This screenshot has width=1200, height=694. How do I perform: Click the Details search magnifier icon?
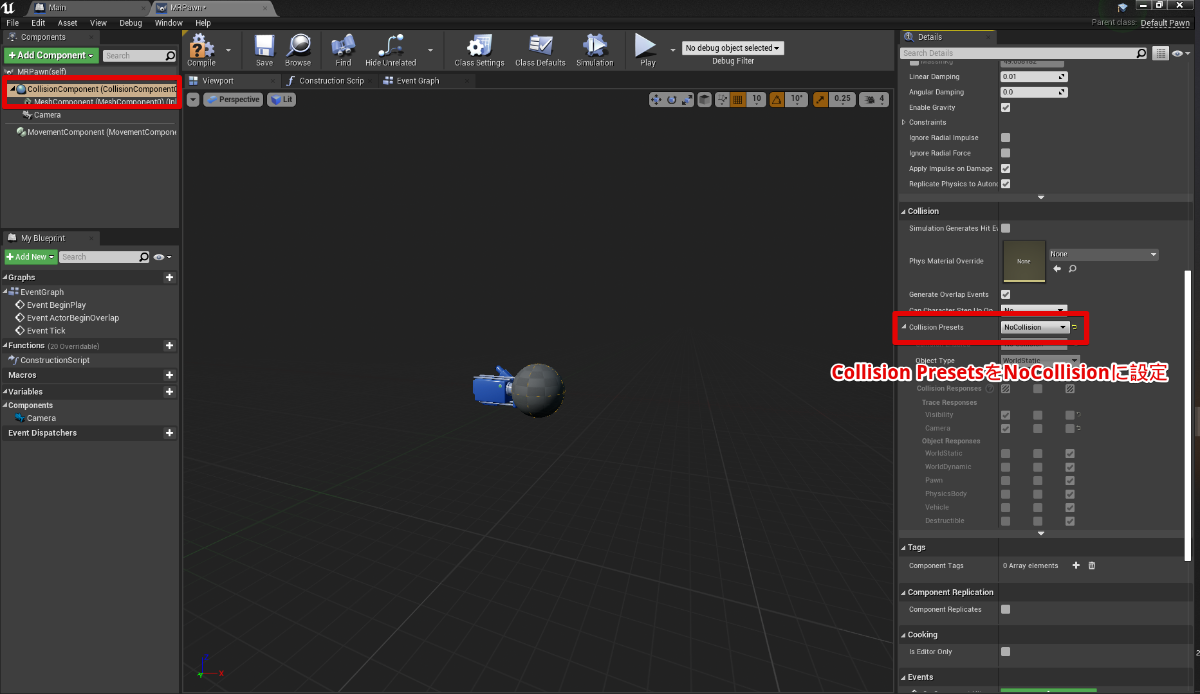1142,53
